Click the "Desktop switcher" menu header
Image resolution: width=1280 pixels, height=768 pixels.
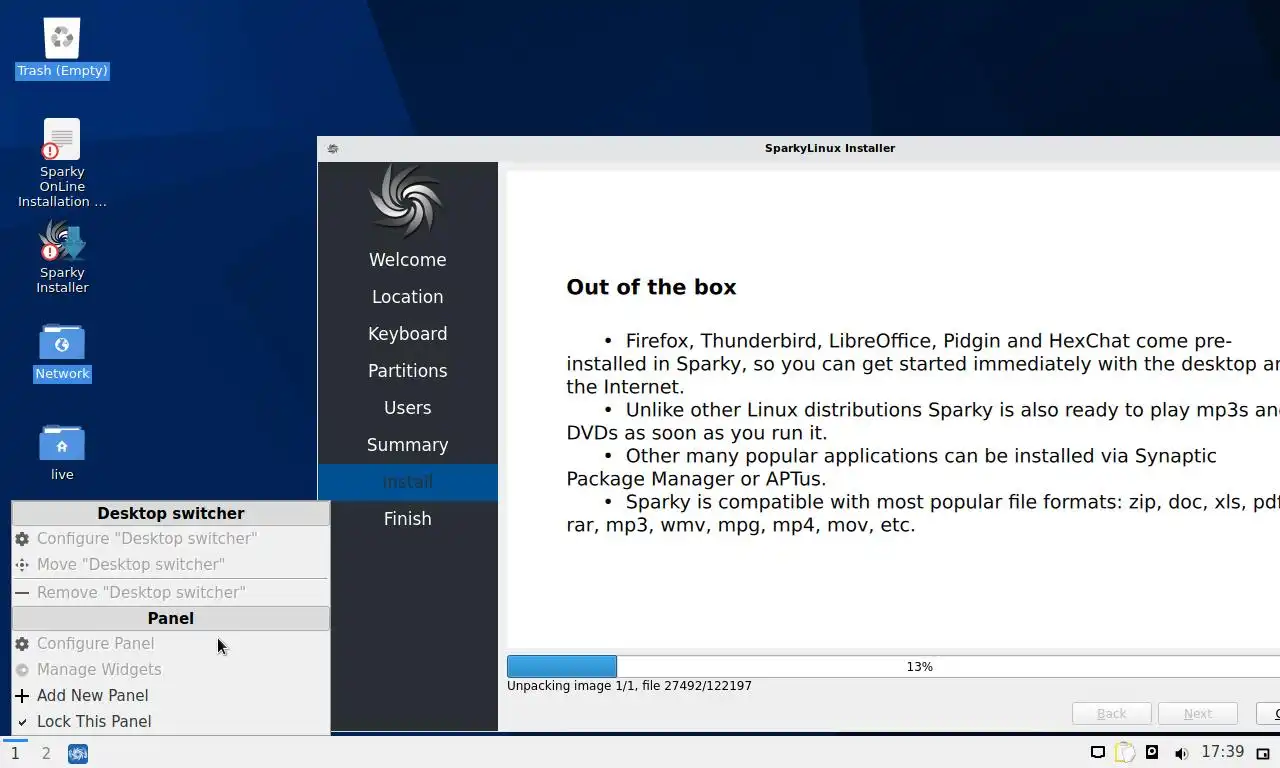[x=171, y=513]
